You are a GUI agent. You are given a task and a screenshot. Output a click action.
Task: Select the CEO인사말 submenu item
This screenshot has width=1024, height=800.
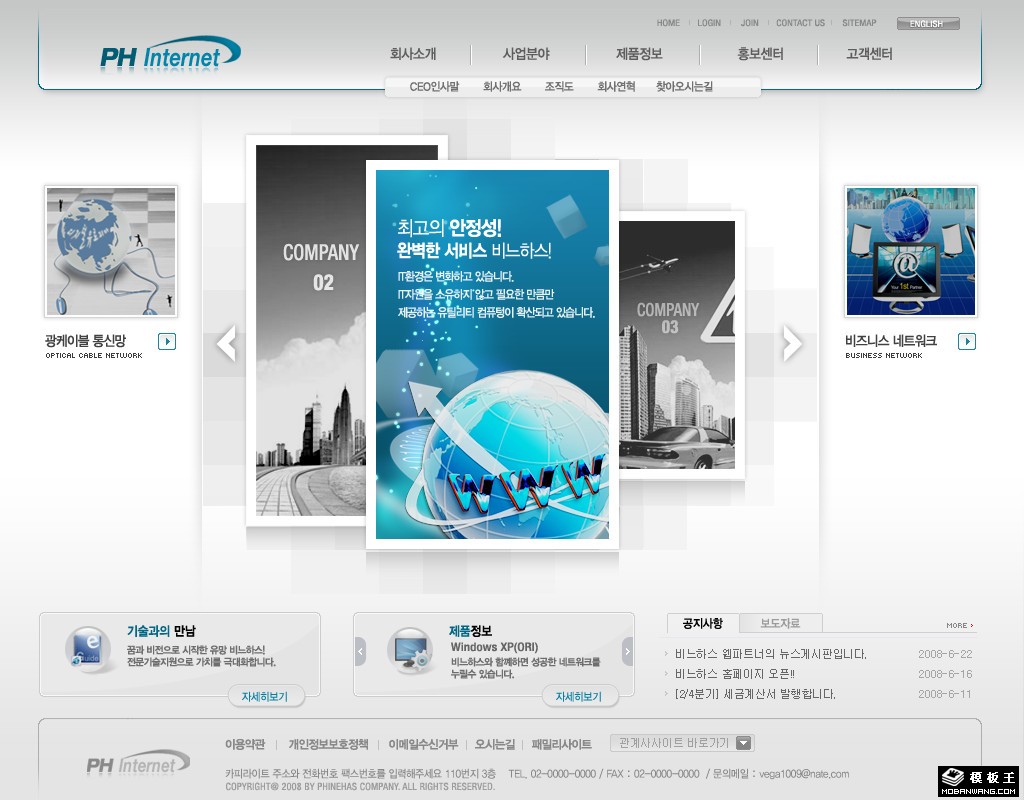[x=434, y=87]
